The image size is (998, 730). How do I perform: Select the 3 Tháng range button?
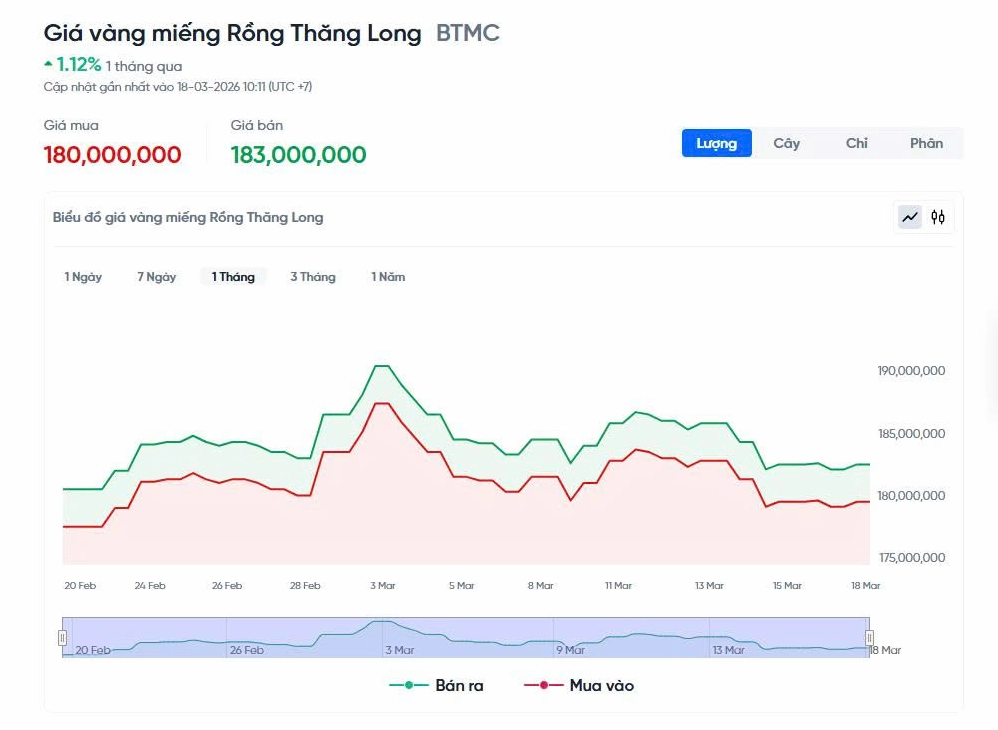coord(312,276)
